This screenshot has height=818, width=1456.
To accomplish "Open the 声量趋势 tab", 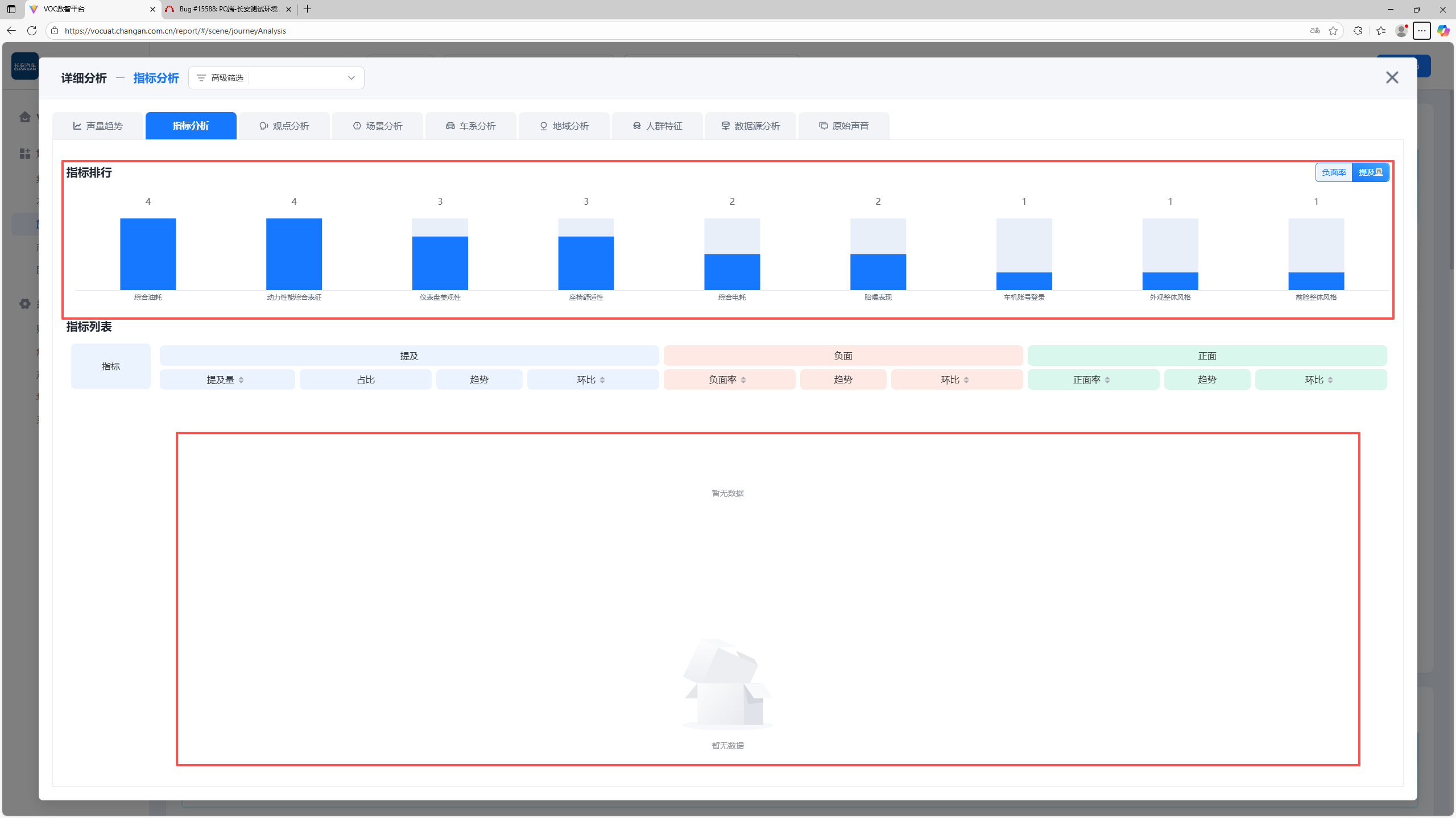I will pyautogui.click(x=98, y=126).
